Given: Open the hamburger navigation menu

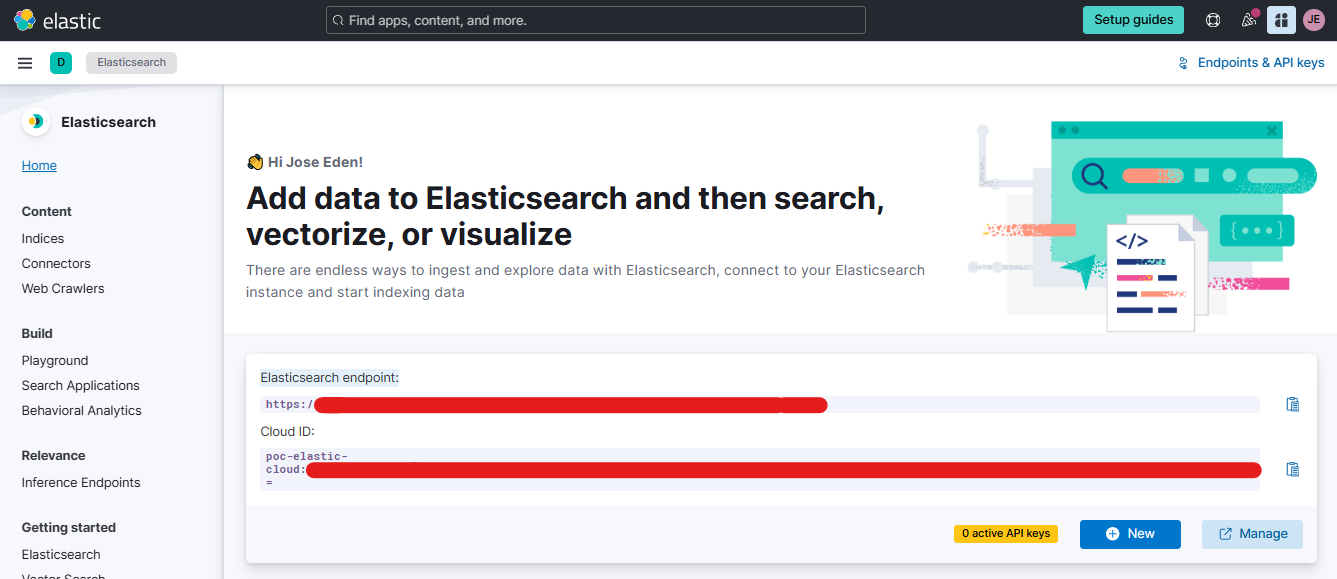Looking at the screenshot, I should (x=25, y=63).
